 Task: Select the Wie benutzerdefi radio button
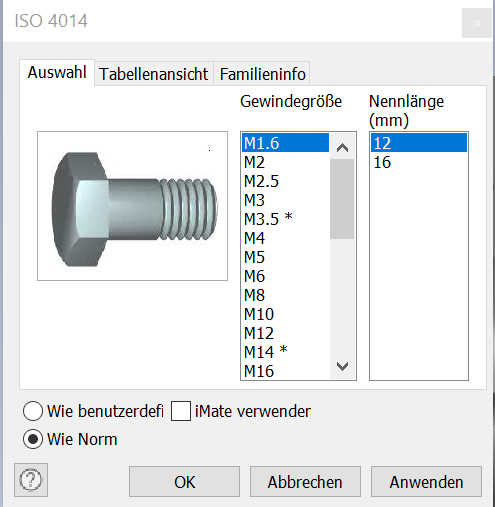(x=33, y=411)
